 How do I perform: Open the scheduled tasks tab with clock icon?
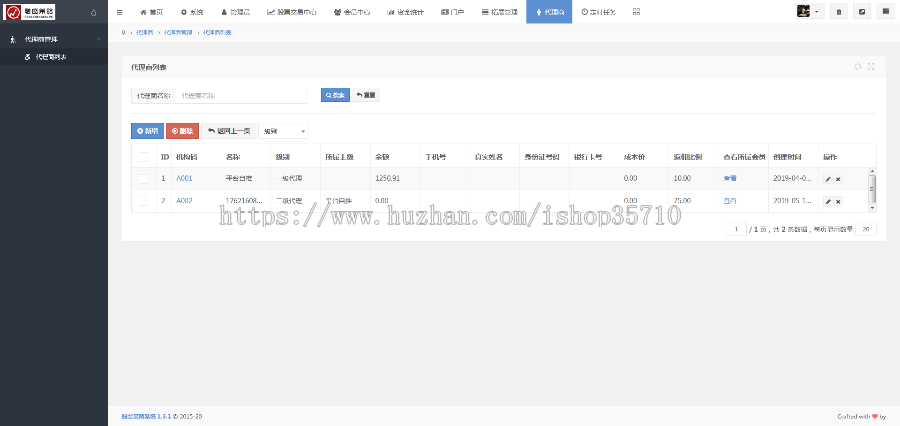pyautogui.click(x=598, y=11)
